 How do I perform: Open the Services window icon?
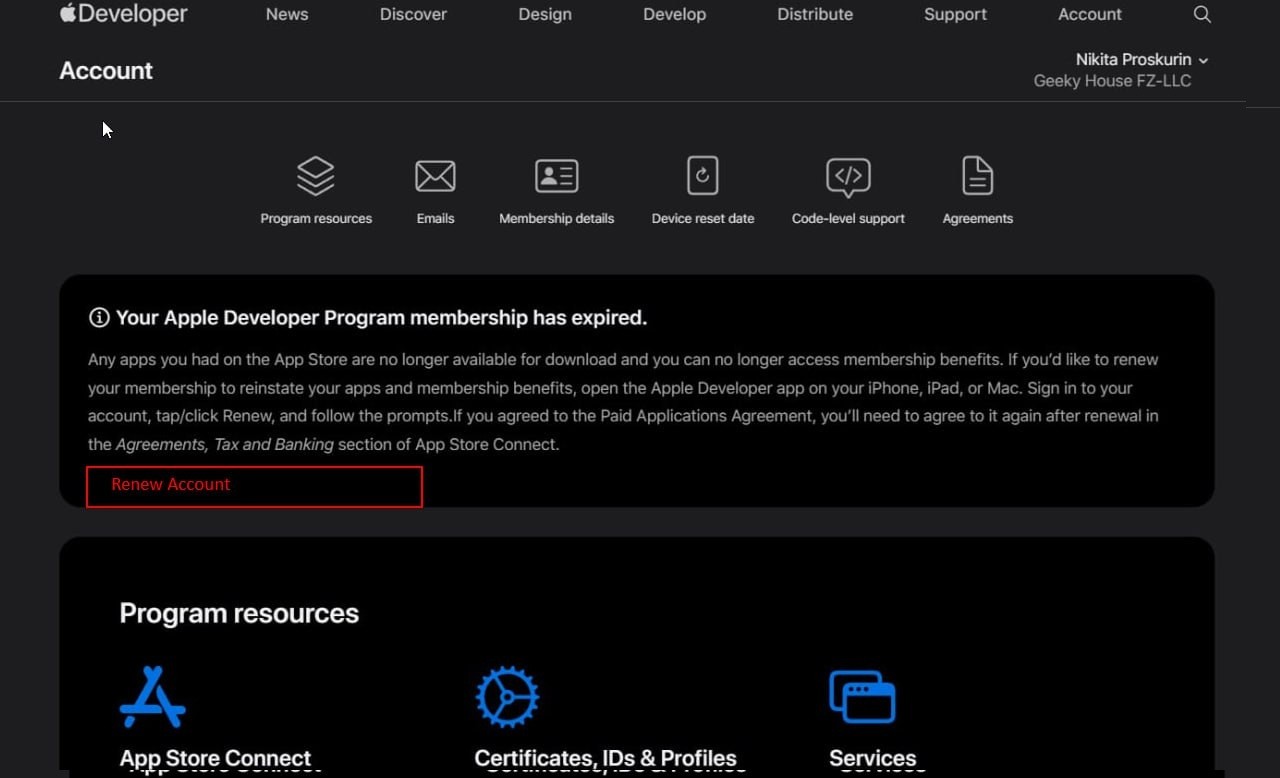click(x=862, y=697)
